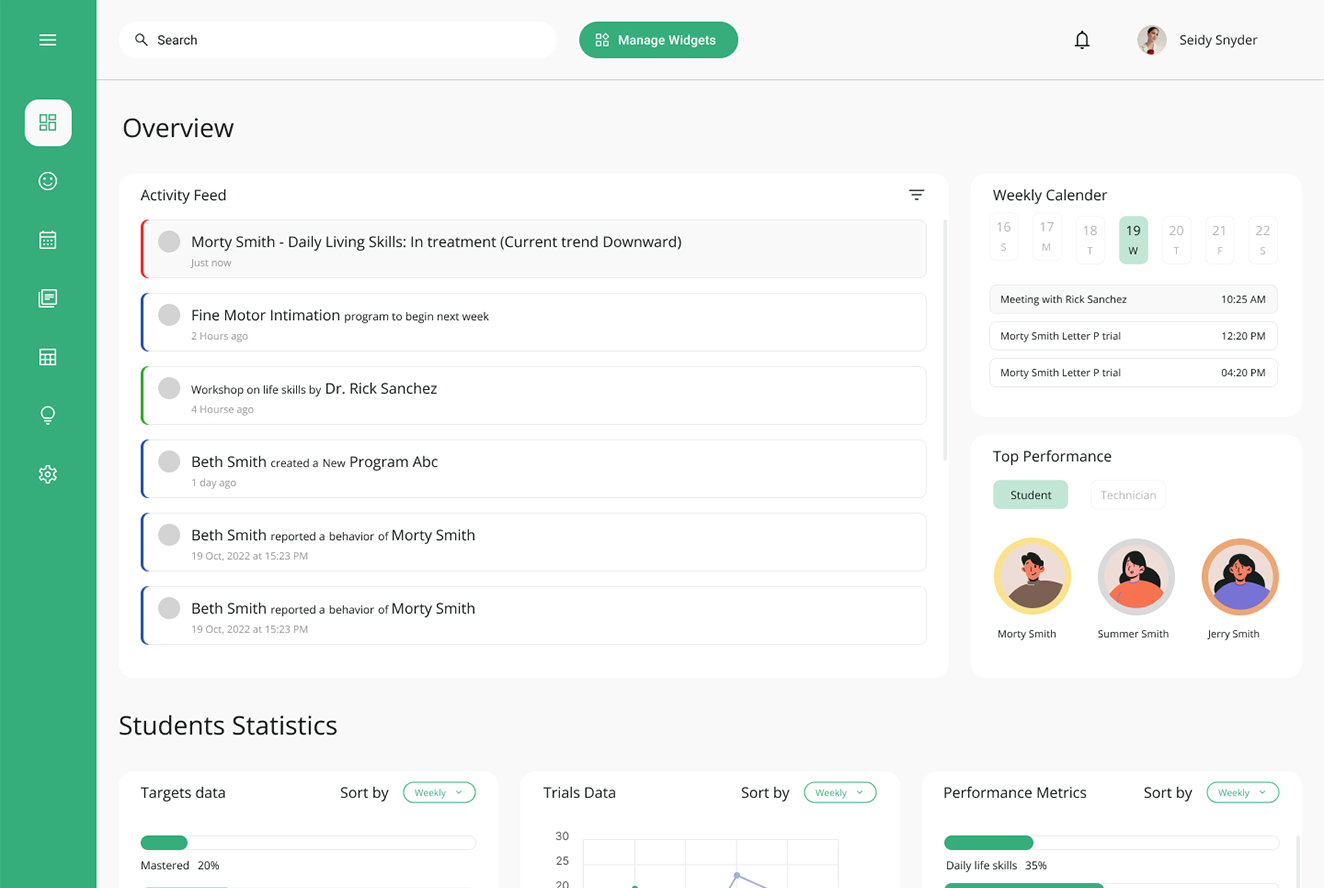1324x888 pixels.
Task: Switch Top Performance to Technician
Action: click(x=1128, y=495)
